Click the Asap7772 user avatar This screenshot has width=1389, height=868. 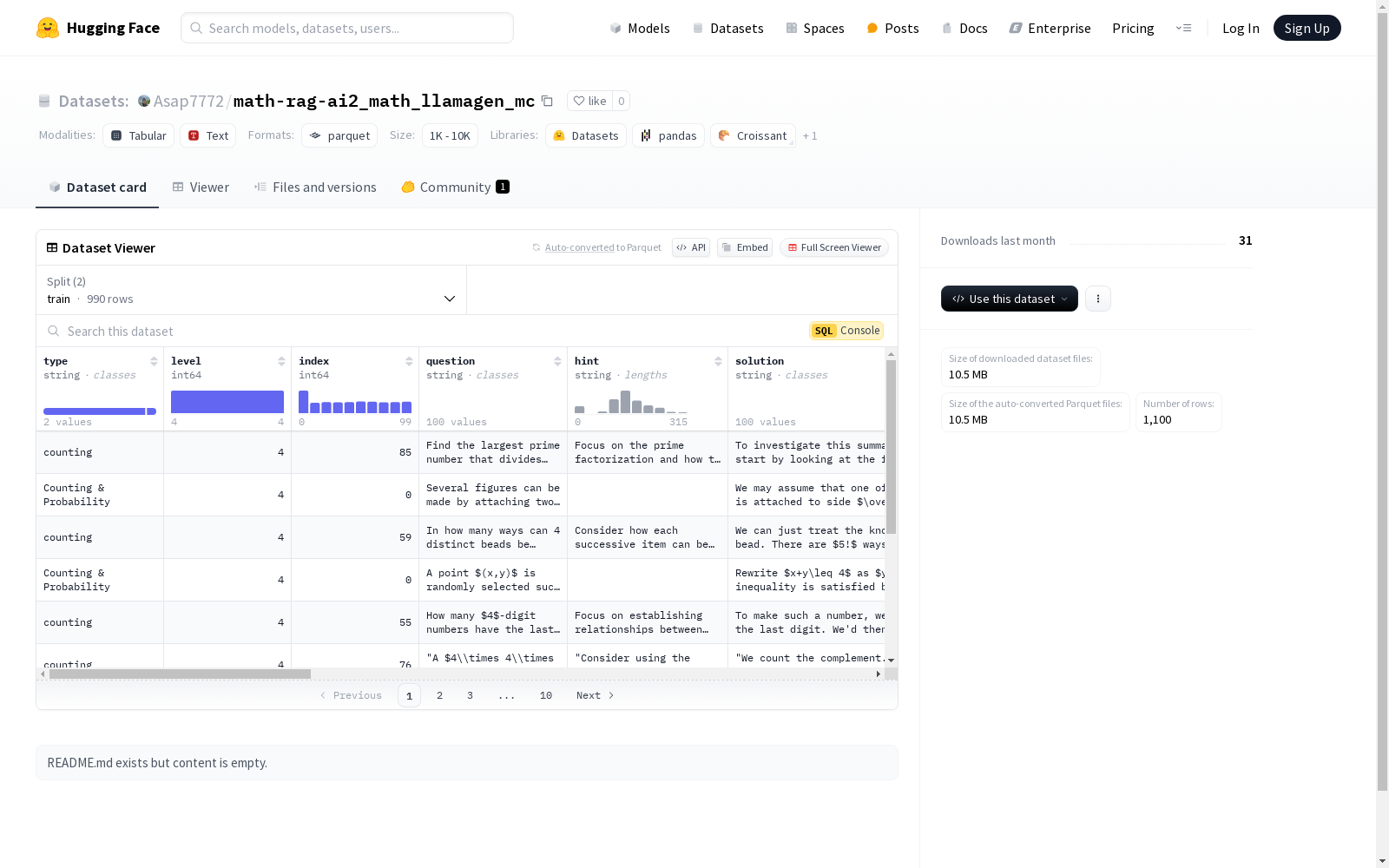[x=144, y=101]
